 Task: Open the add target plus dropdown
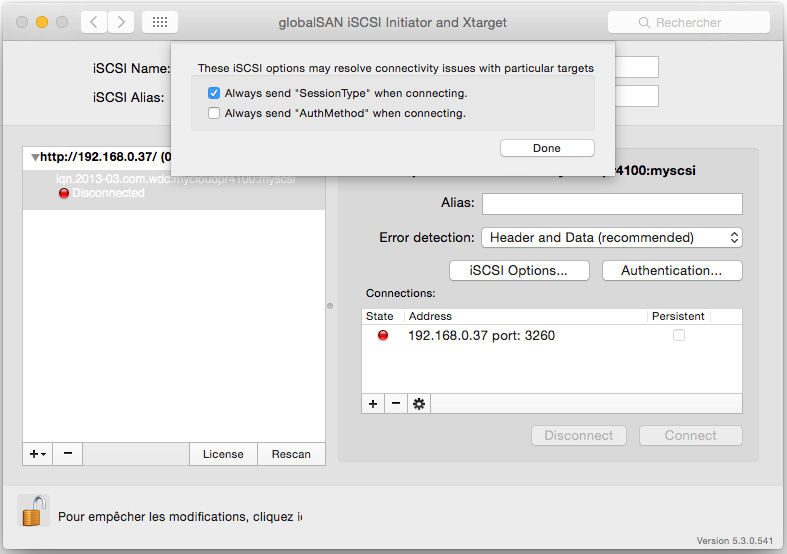(38, 454)
